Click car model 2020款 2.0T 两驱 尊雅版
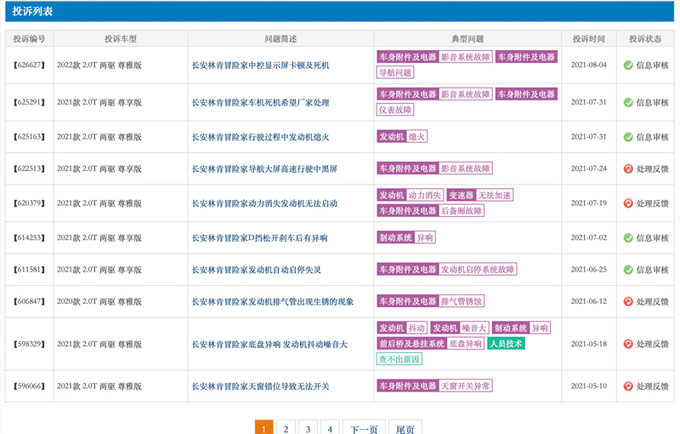Viewport: 680px width, 434px height. (99, 301)
